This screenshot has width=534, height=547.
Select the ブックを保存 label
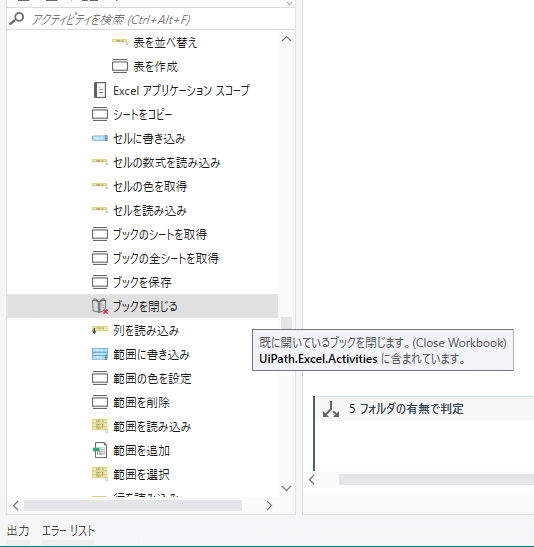coord(142,283)
